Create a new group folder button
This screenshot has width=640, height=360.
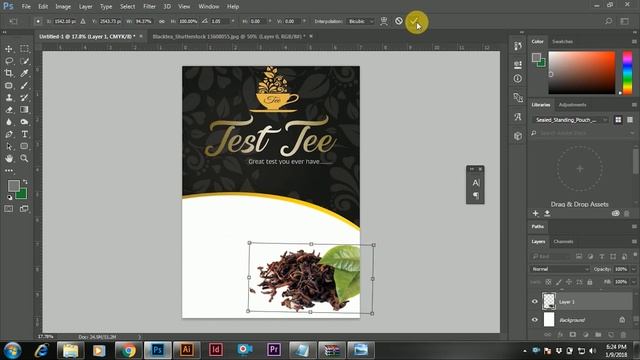[598, 335]
